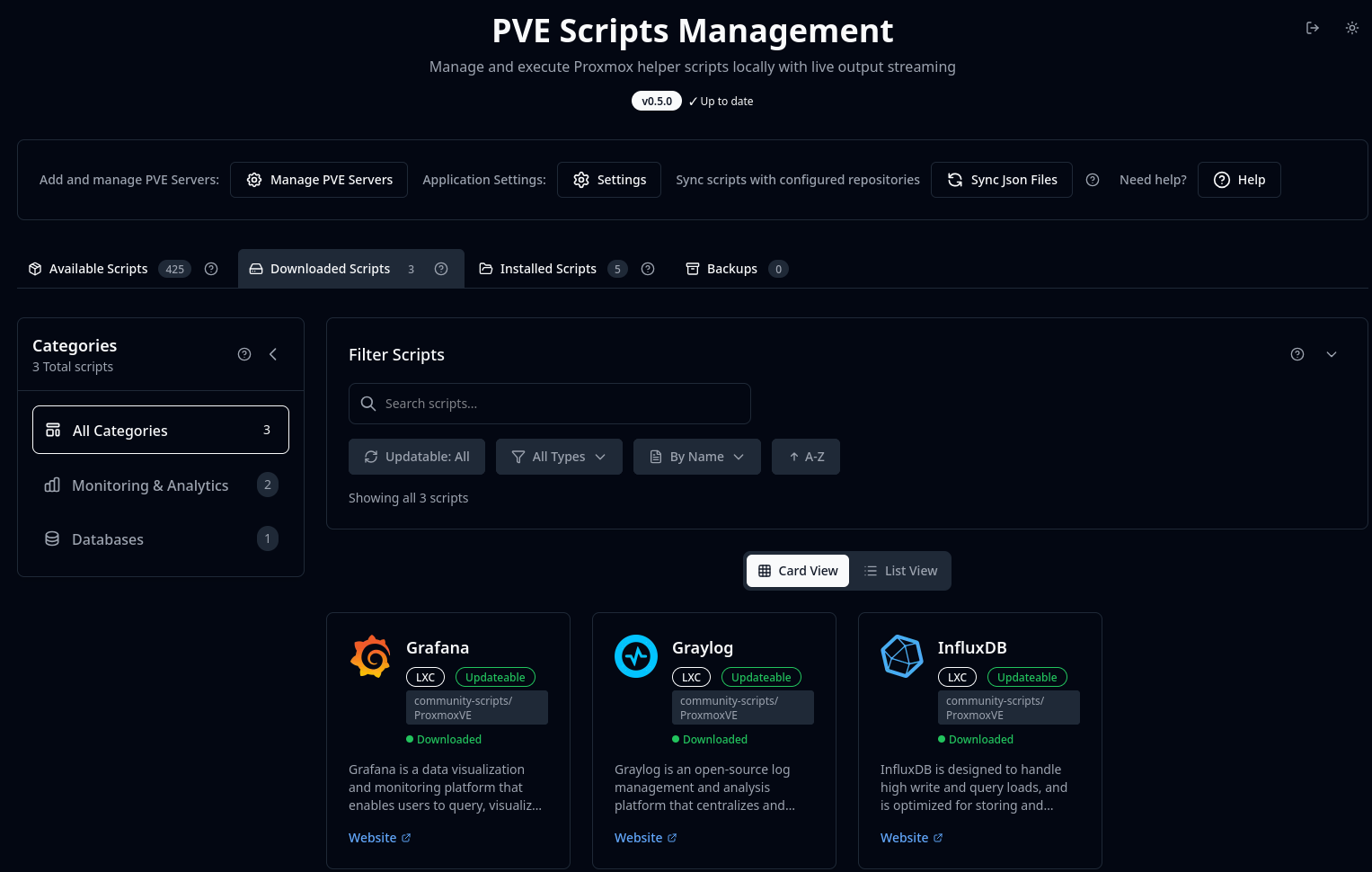Switch to List View
Screen dimensions: 1372x872
pyautogui.click(x=900, y=571)
